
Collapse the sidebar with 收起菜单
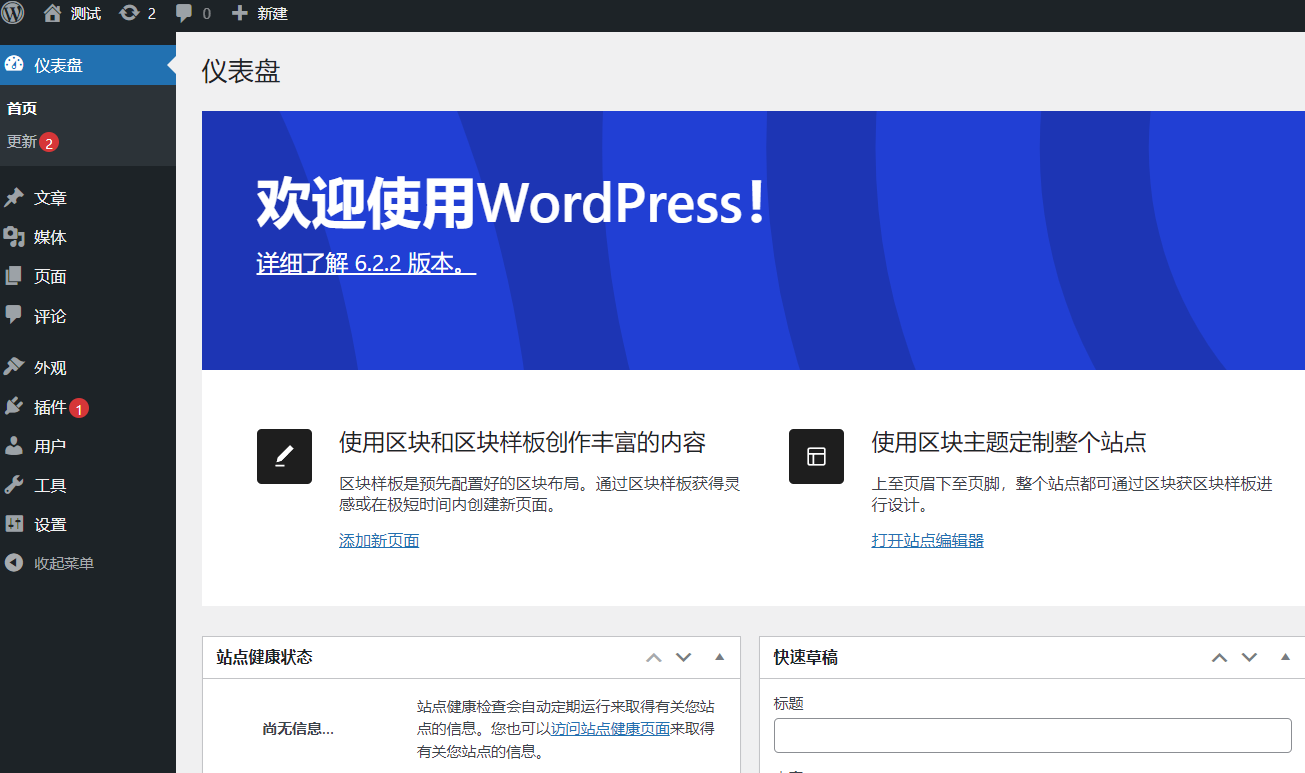[64, 564]
